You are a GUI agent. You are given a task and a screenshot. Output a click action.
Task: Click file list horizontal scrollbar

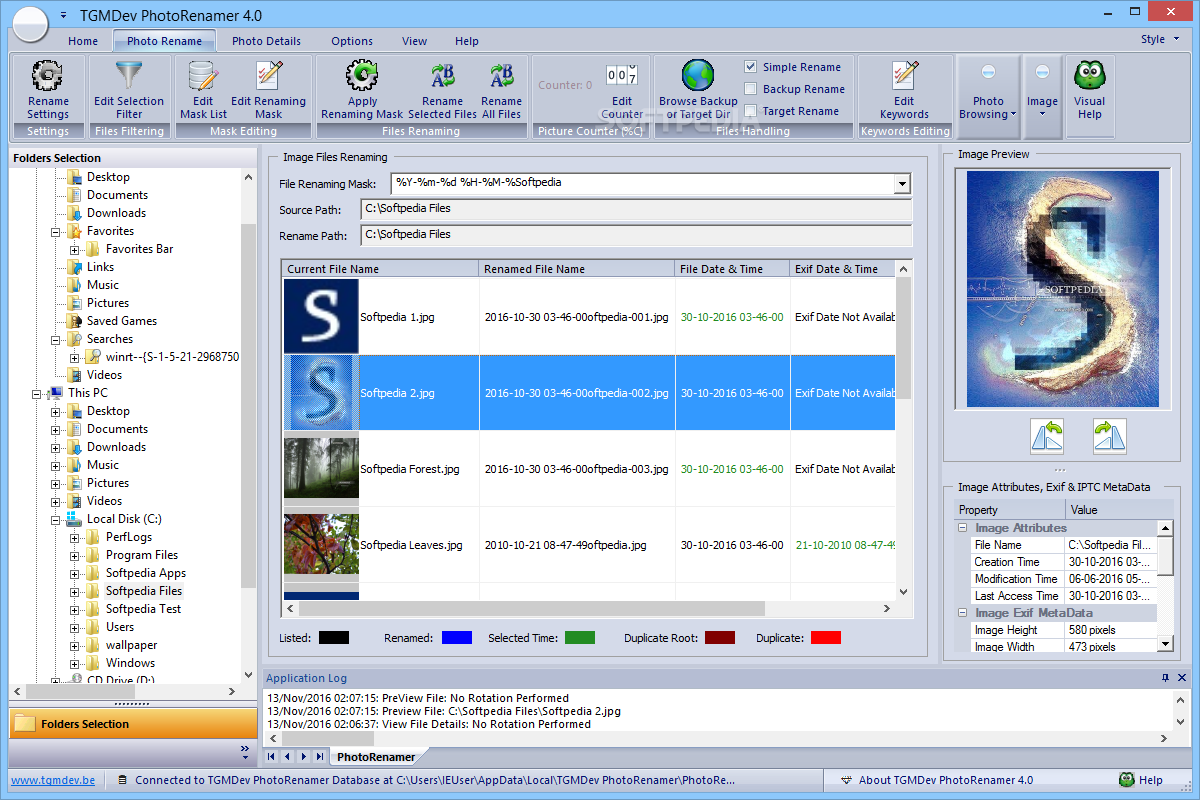point(531,608)
